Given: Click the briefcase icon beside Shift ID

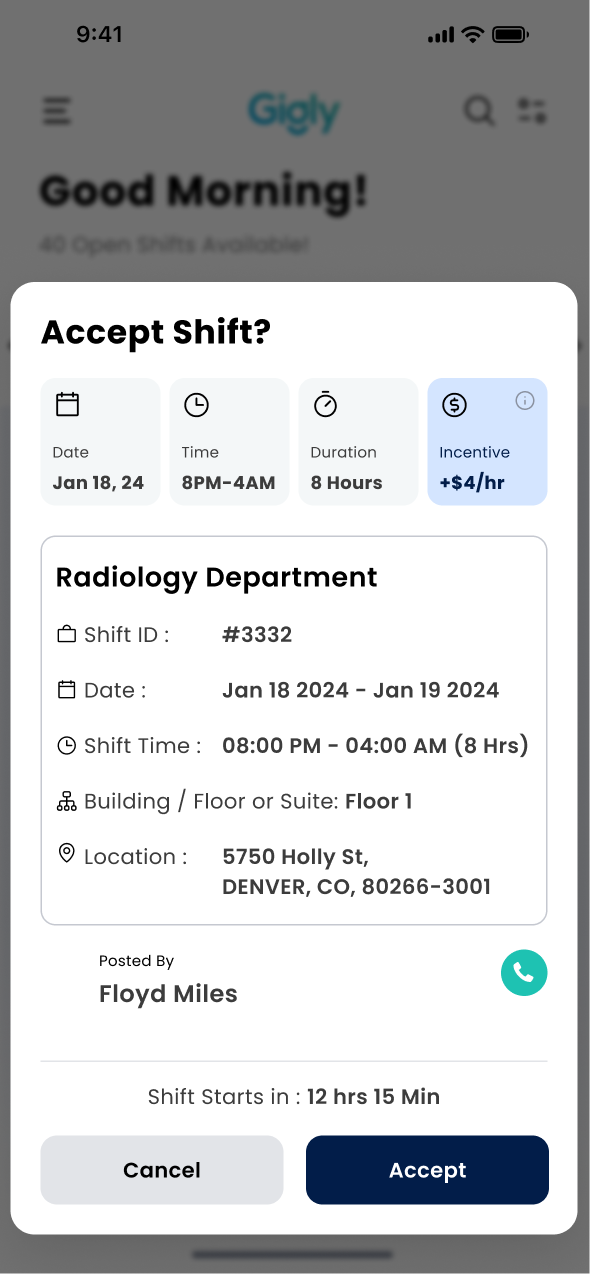Looking at the screenshot, I should 67,634.
